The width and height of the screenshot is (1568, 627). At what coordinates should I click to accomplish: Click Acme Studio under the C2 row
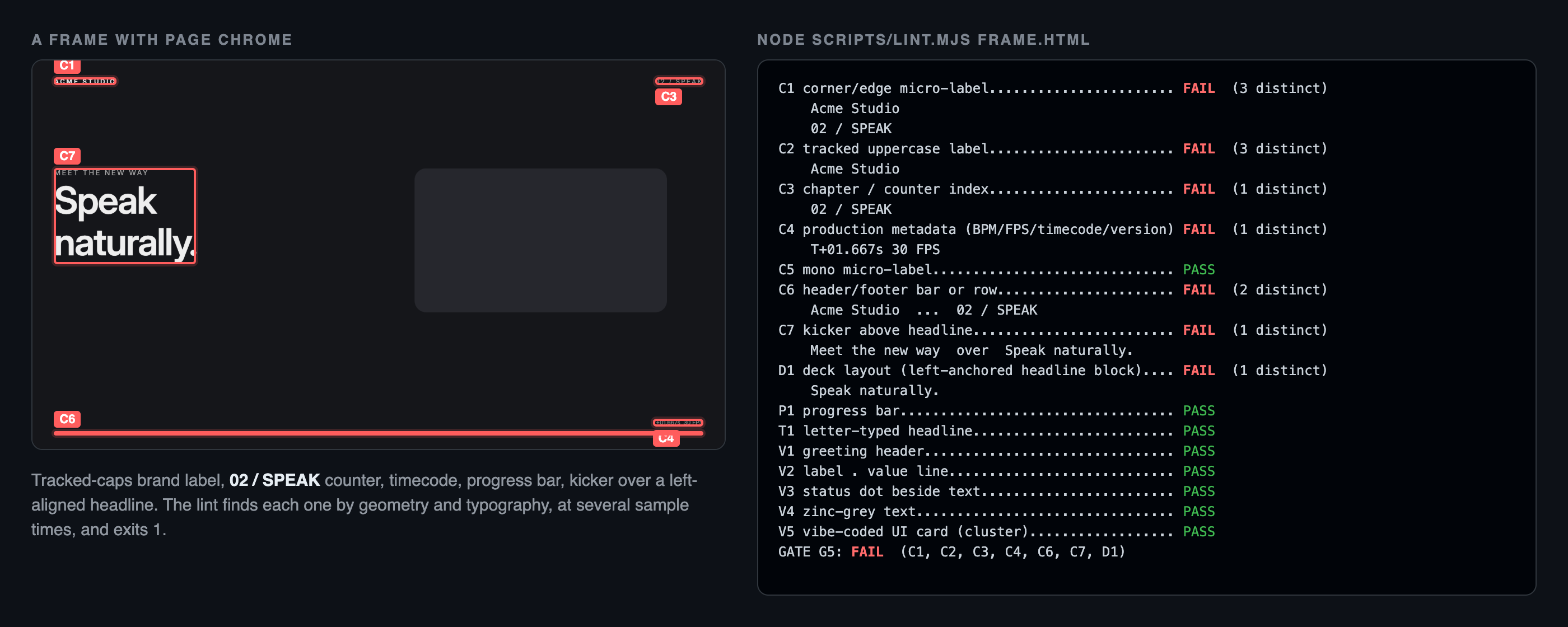(855, 169)
